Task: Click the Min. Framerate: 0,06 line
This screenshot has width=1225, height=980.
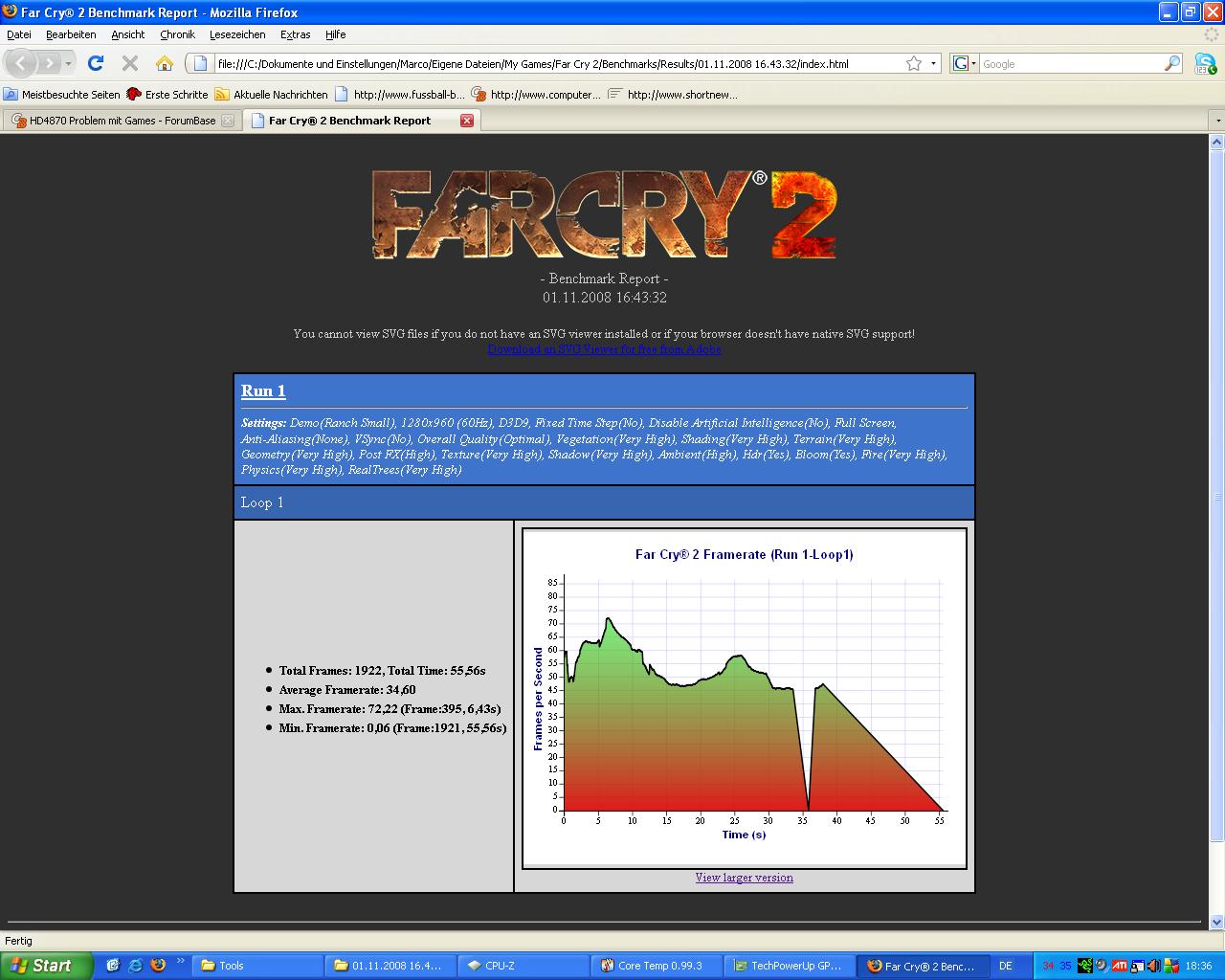Action: [x=392, y=728]
